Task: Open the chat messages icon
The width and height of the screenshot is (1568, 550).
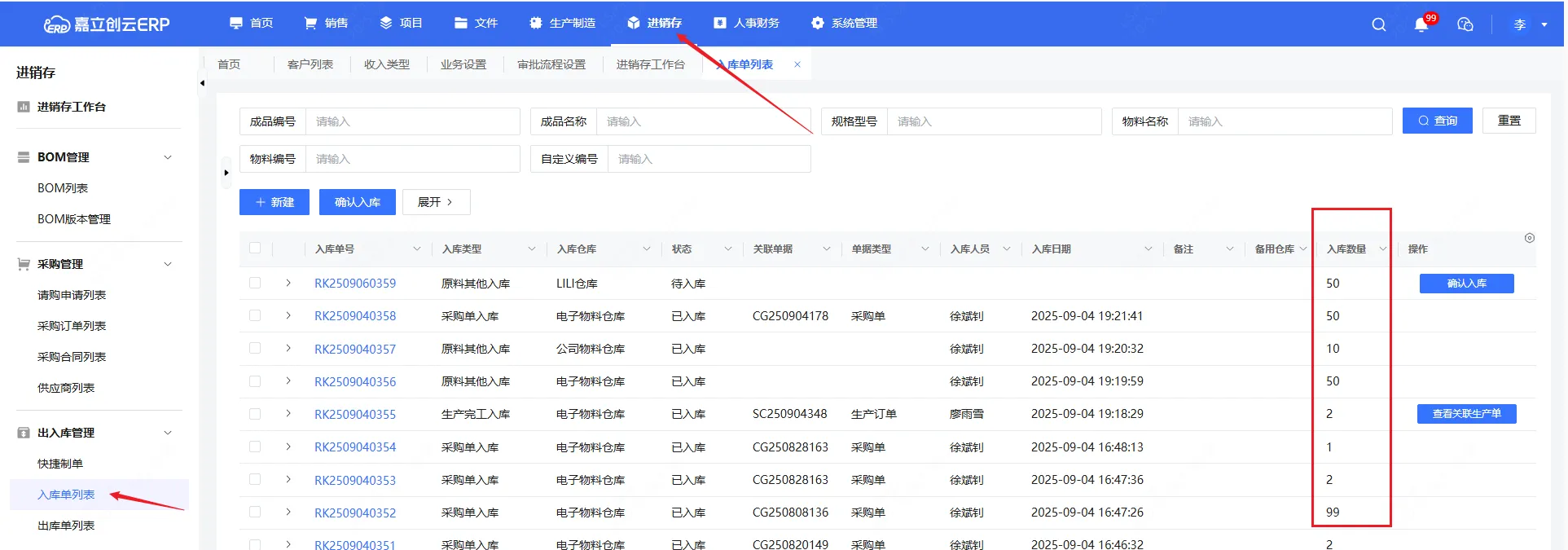Action: click(1465, 24)
